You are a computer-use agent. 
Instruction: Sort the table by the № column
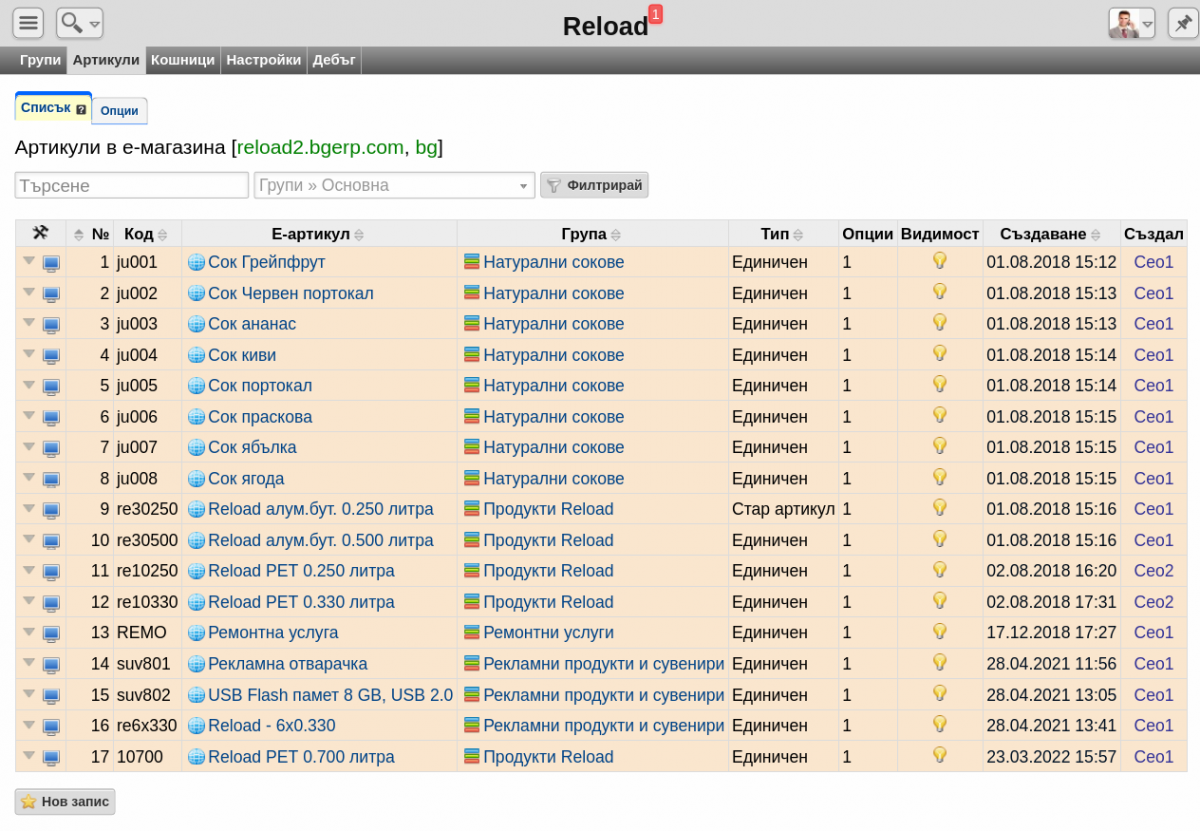pyautogui.click(x=90, y=234)
